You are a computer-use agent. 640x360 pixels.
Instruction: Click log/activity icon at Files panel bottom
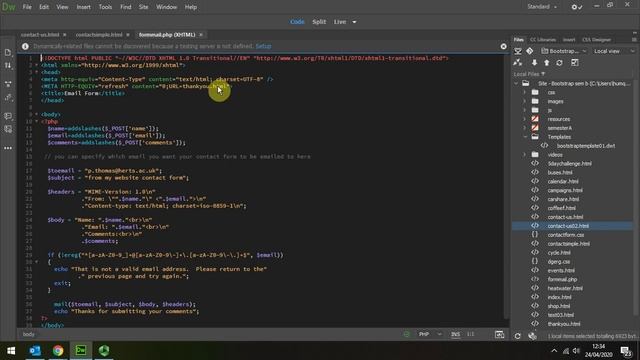click(x=532, y=336)
